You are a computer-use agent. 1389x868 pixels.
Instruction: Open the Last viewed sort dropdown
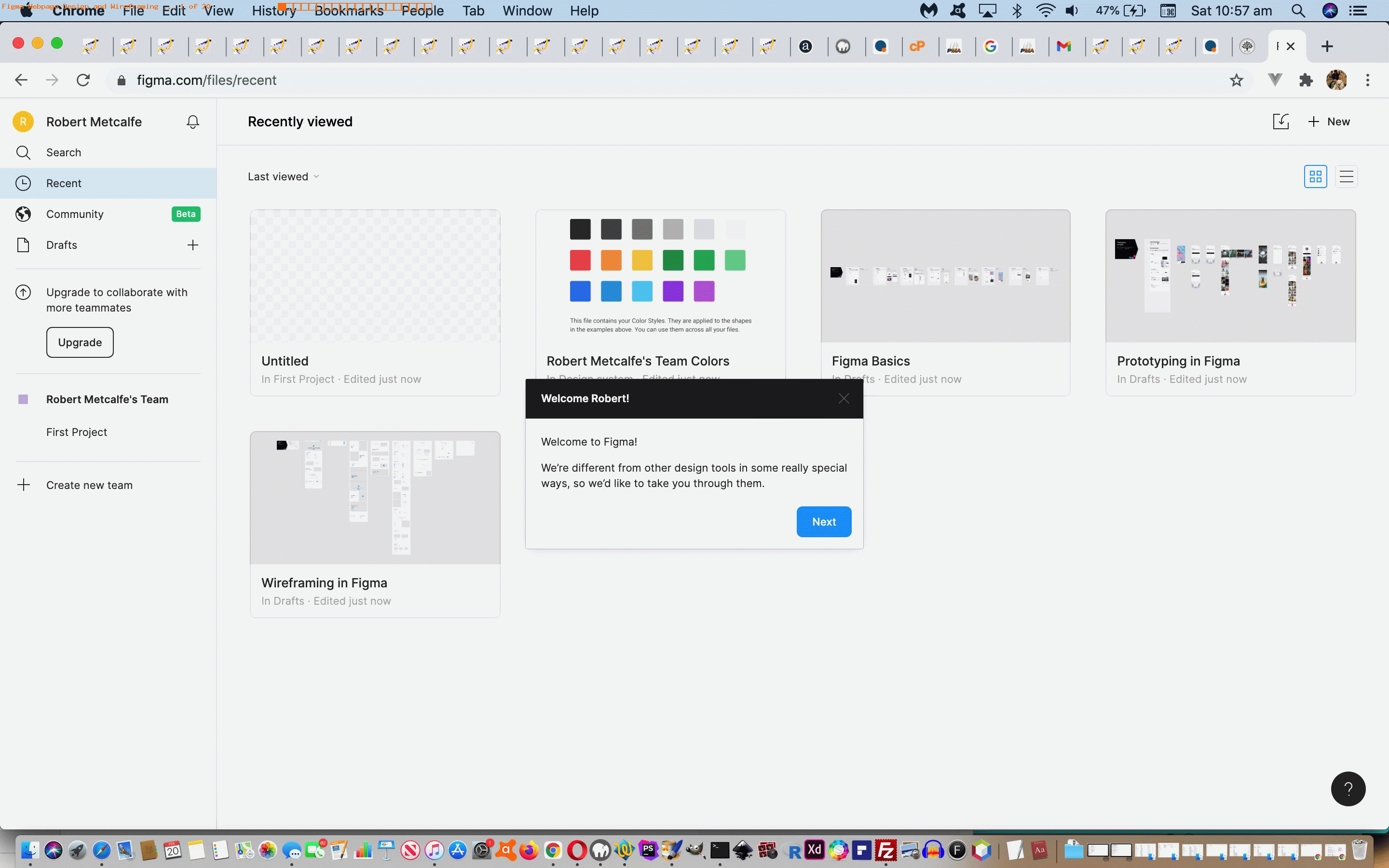pyautogui.click(x=284, y=177)
